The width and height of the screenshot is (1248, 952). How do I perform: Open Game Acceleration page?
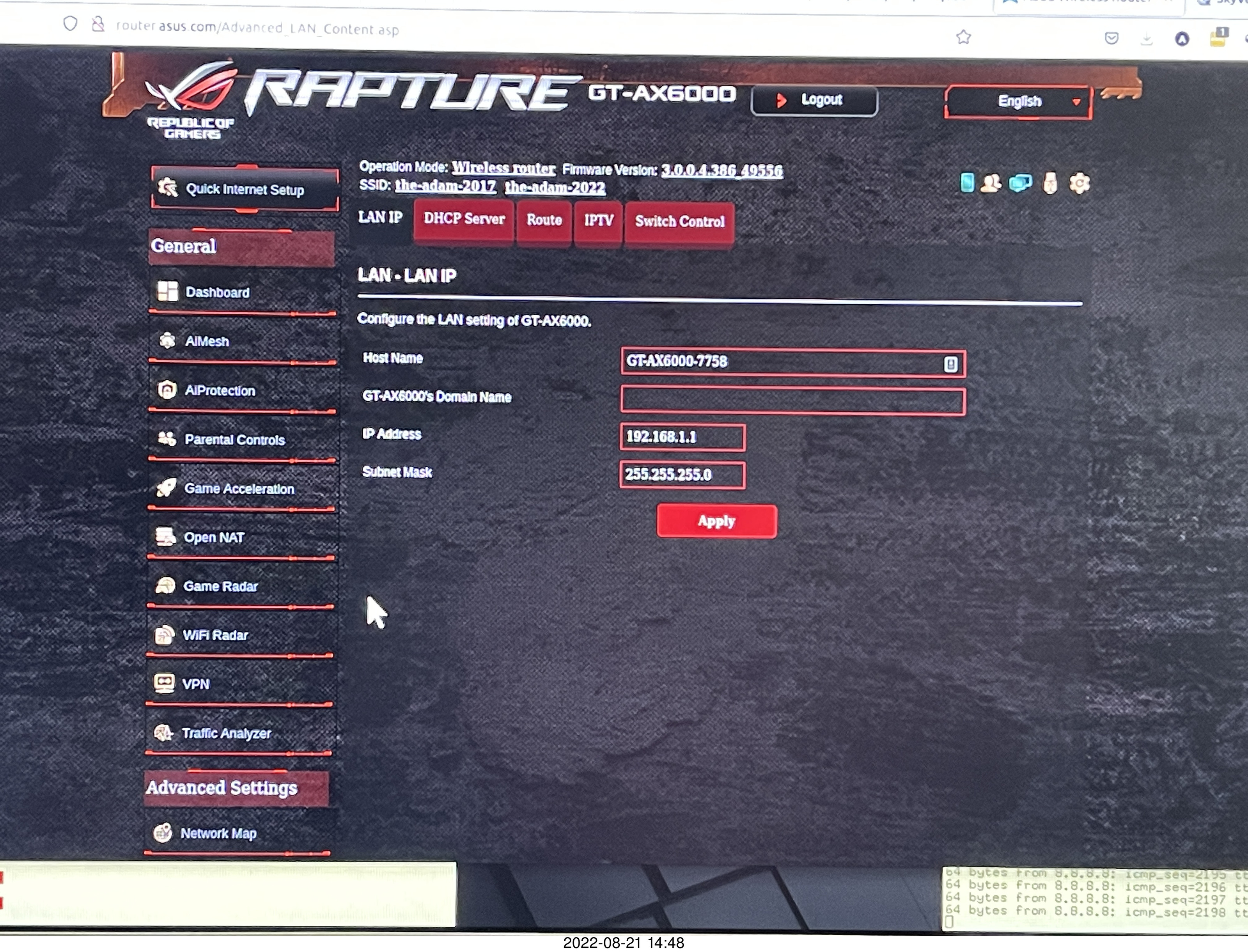[x=241, y=488]
